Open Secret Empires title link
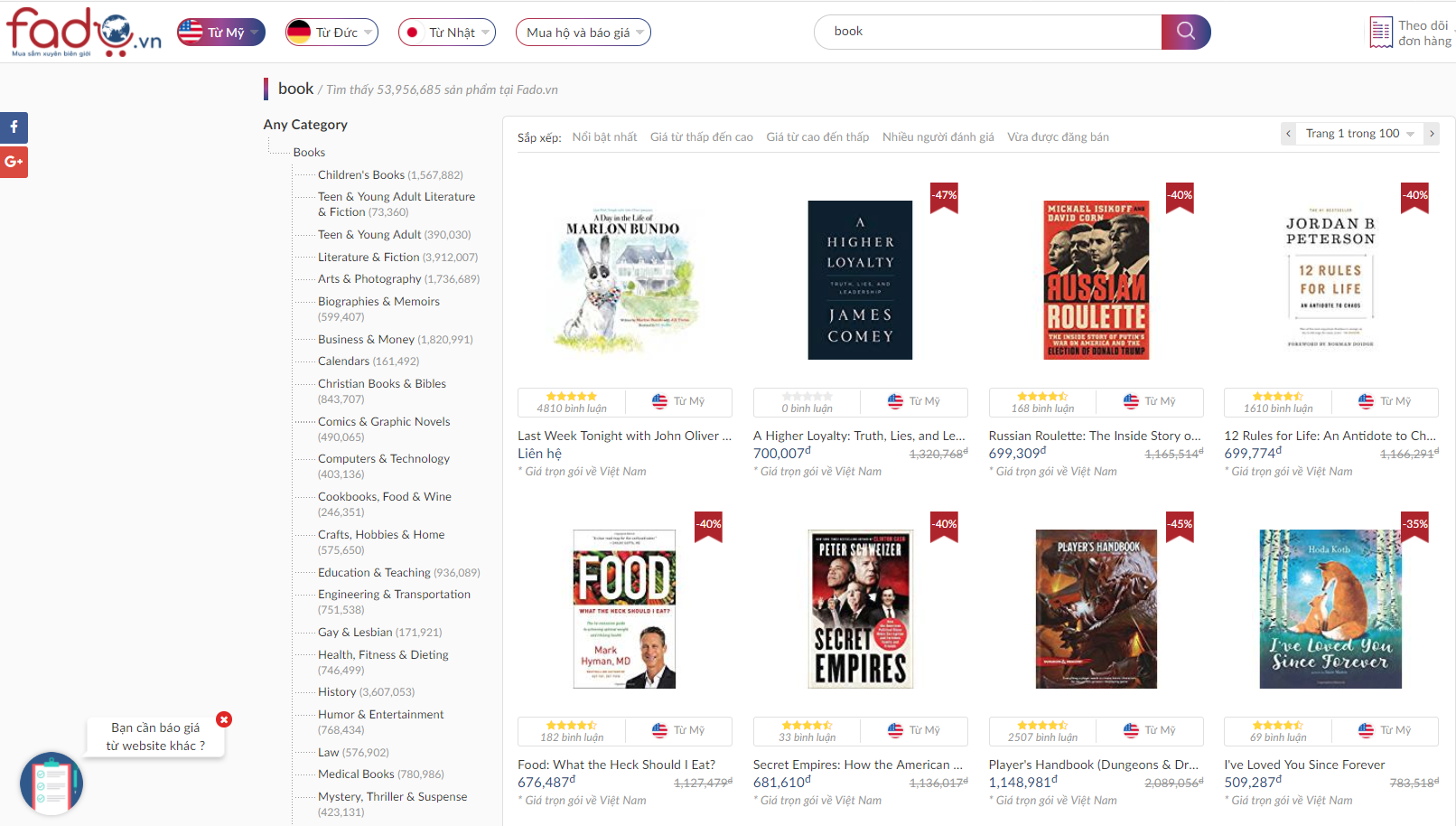1456x826 pixels. [858, 765]
